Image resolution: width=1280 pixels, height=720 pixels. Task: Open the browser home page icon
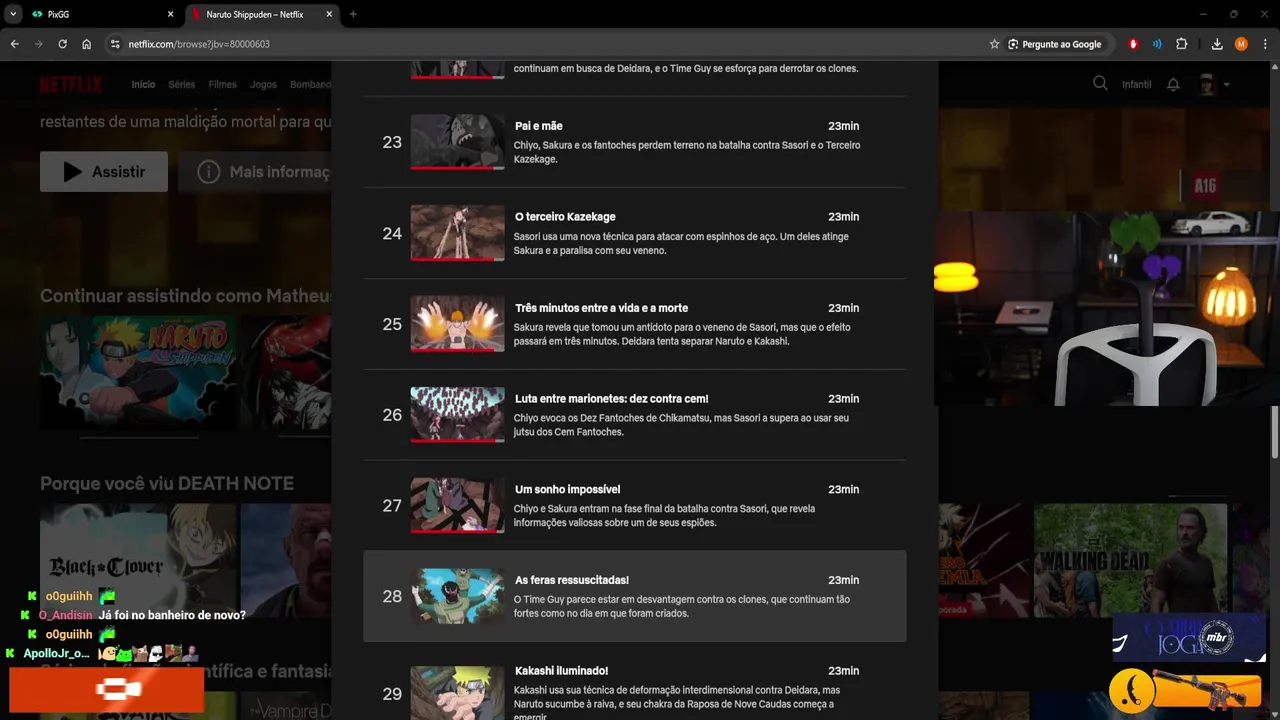coord(87,44)
